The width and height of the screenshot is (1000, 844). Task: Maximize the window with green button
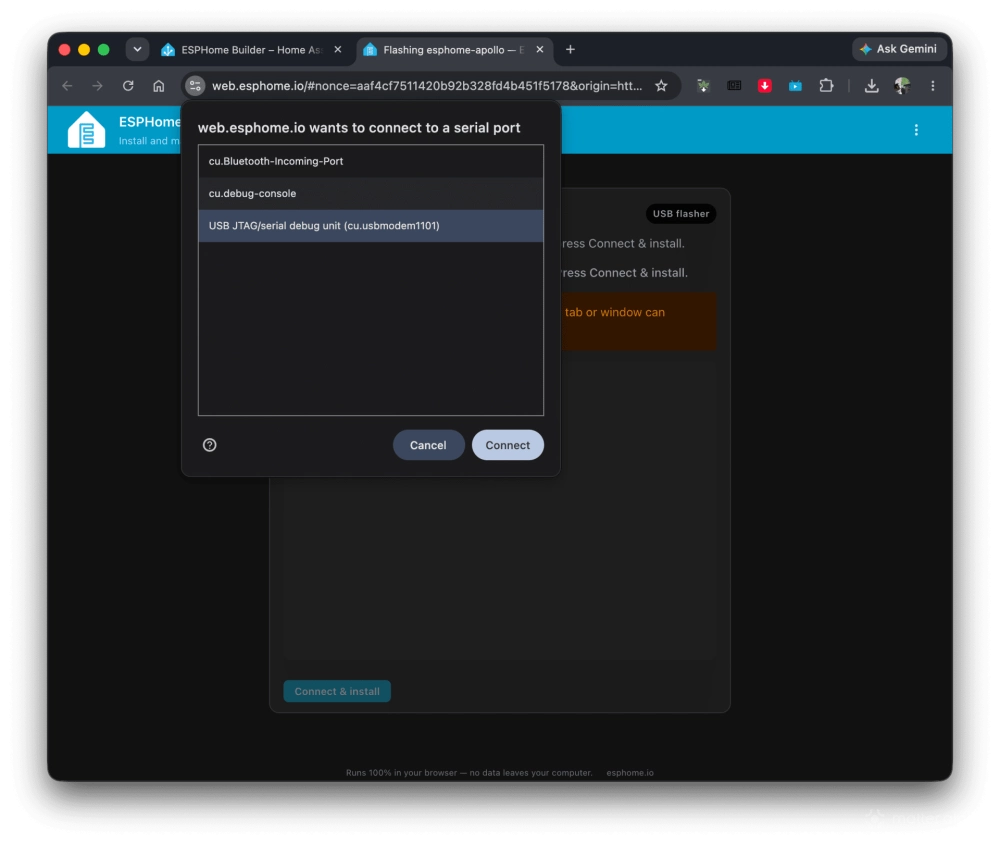click(x=103, y=50)
